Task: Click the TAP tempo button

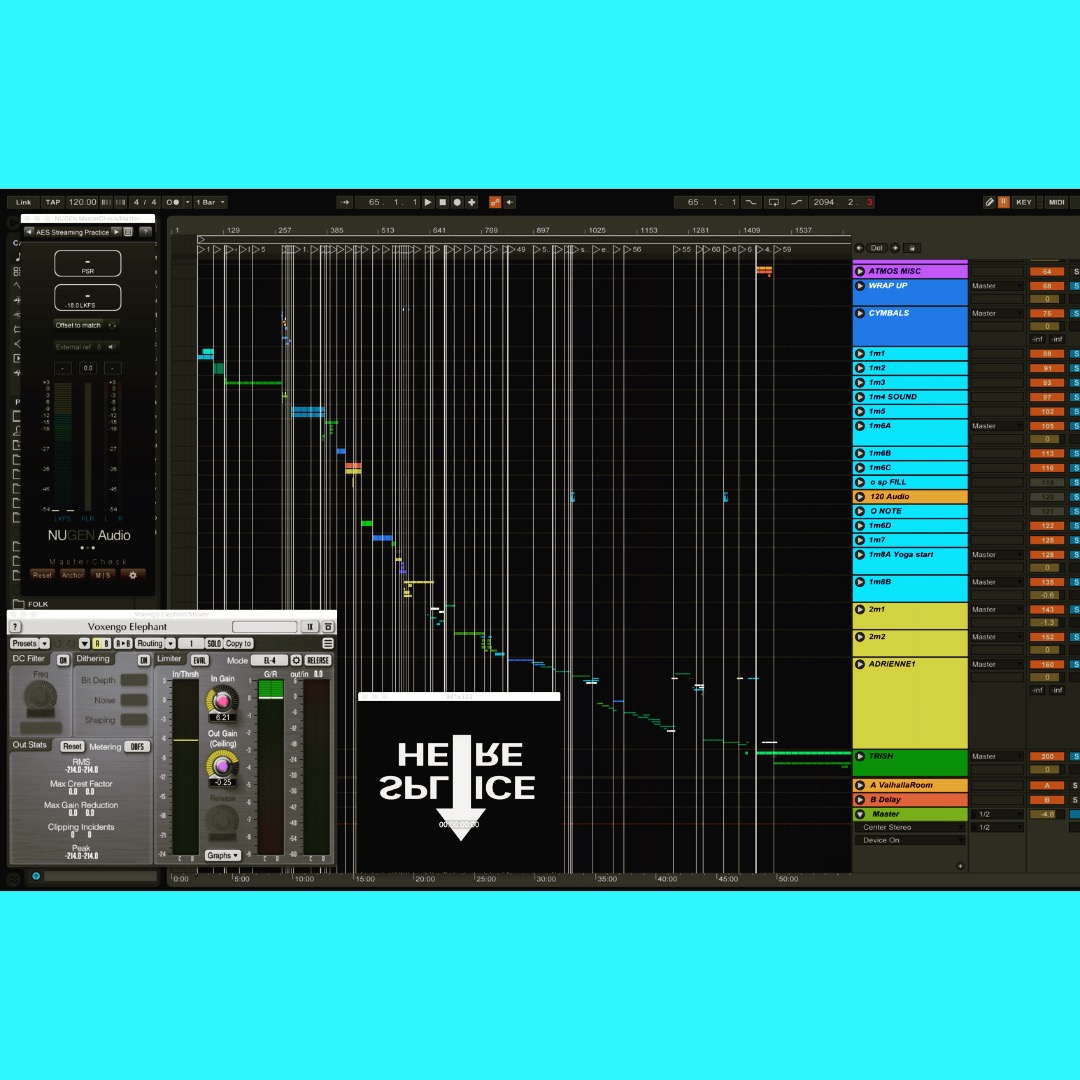Action: tap(52, 202)
